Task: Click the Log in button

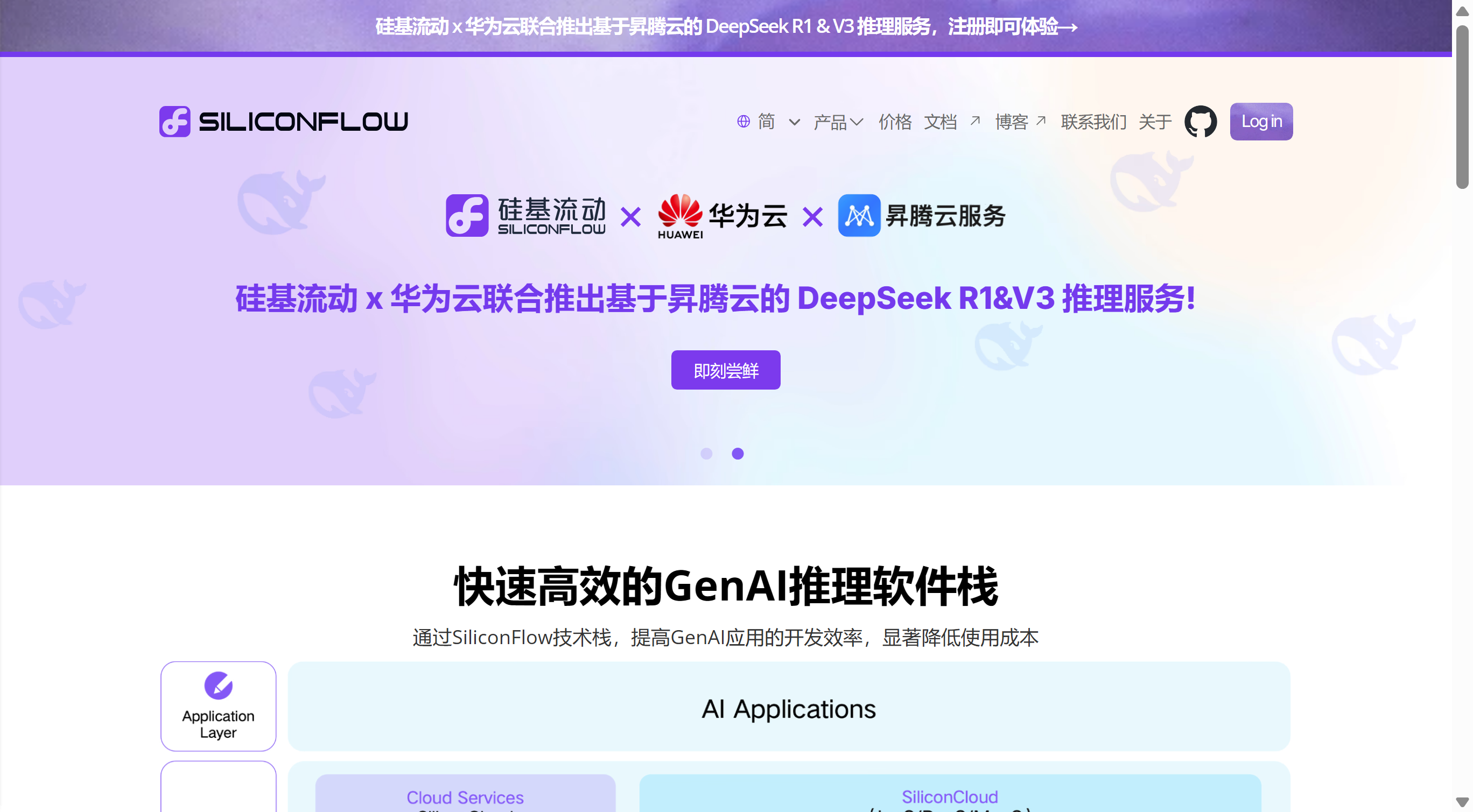Action: (x=1261, y=121)
